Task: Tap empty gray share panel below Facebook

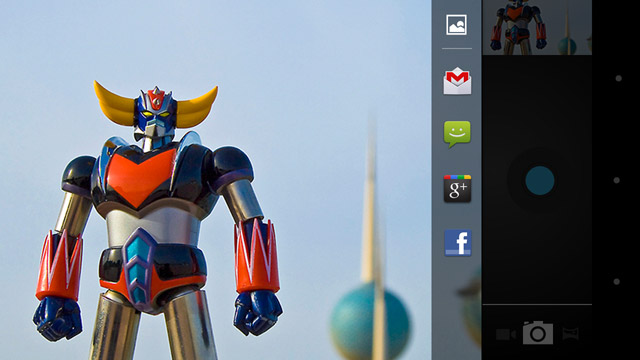Action: point(457,310)
